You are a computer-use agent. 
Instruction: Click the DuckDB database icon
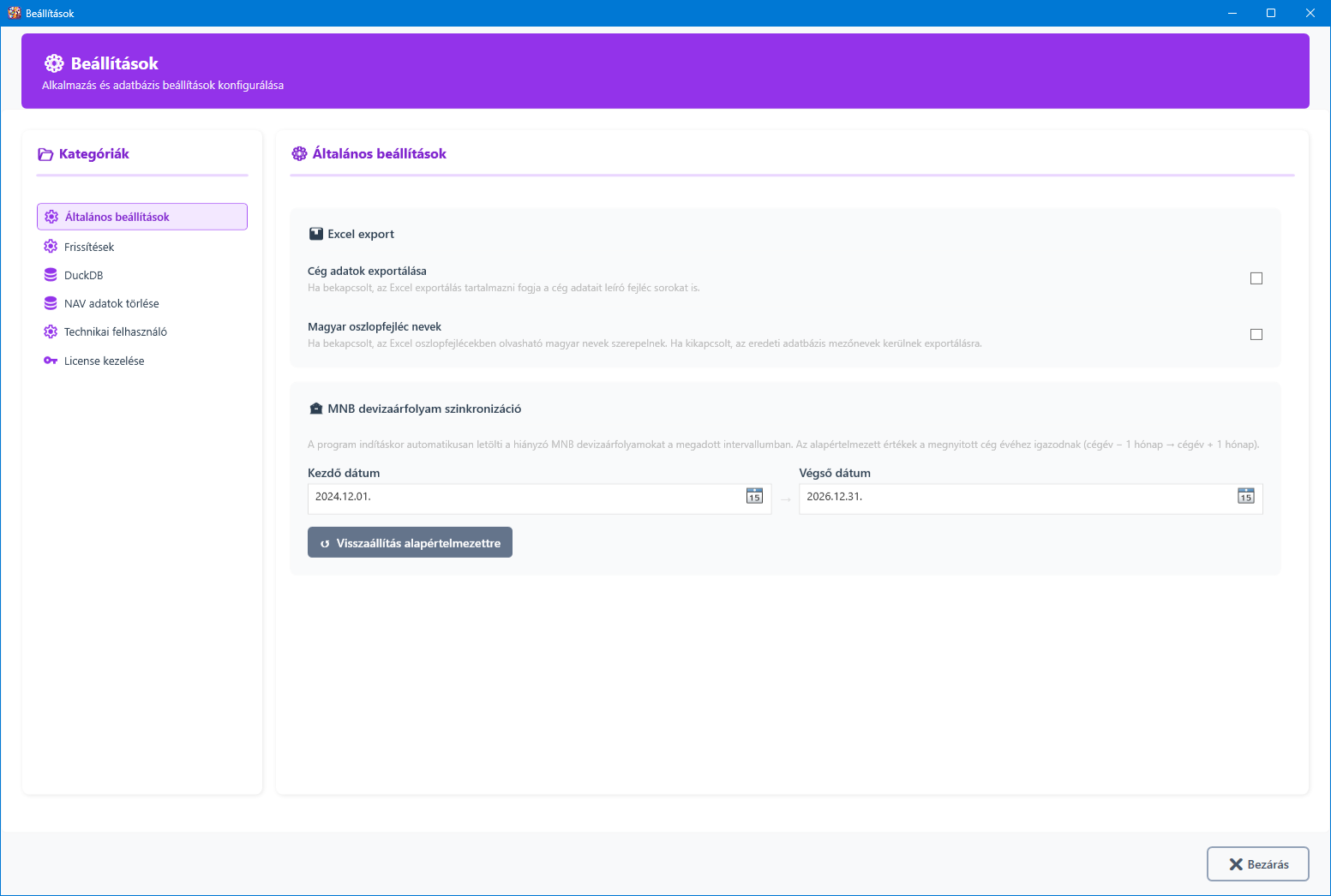[51, 275]
